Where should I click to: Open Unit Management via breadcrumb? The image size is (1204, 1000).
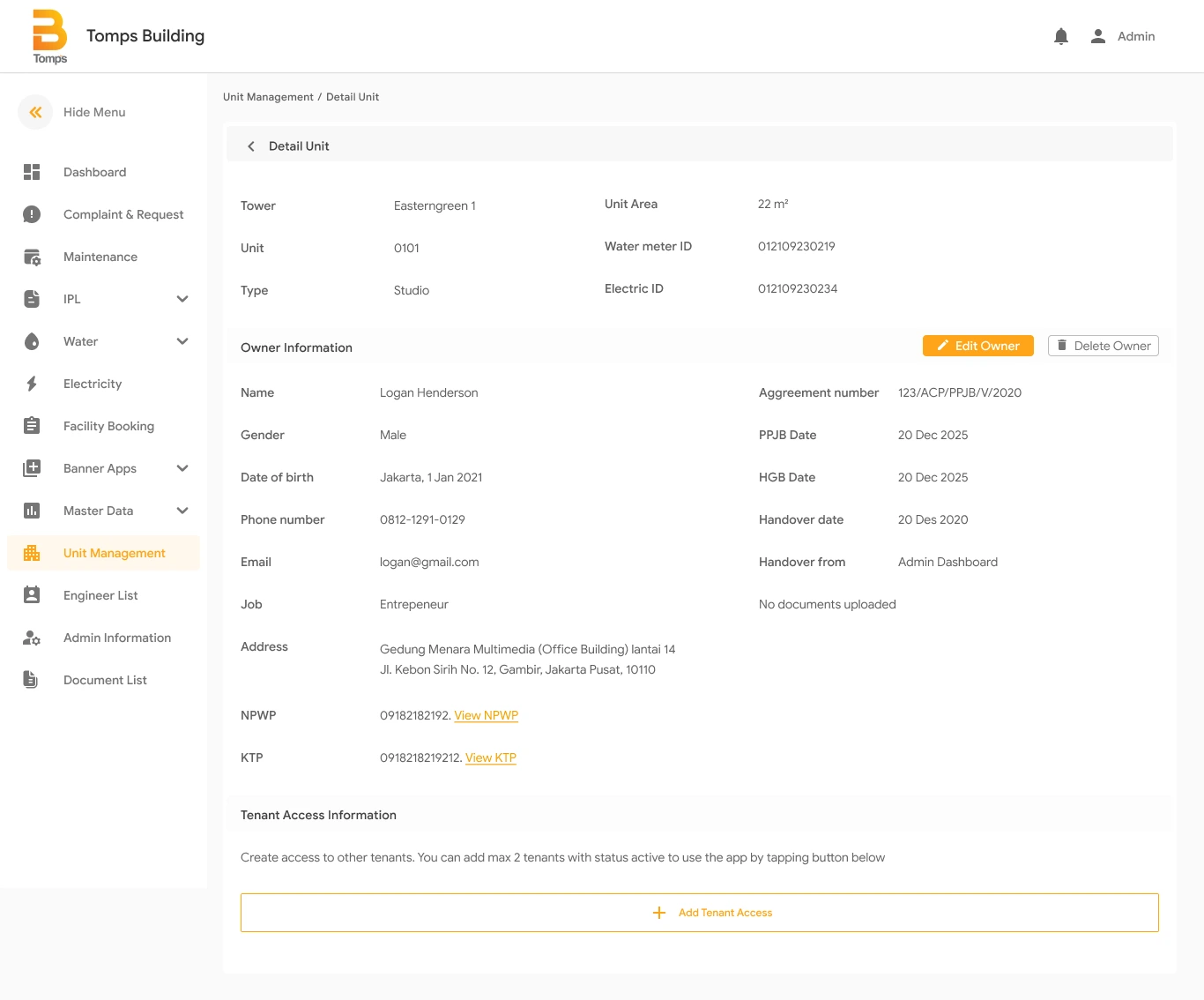click(268, 96)
